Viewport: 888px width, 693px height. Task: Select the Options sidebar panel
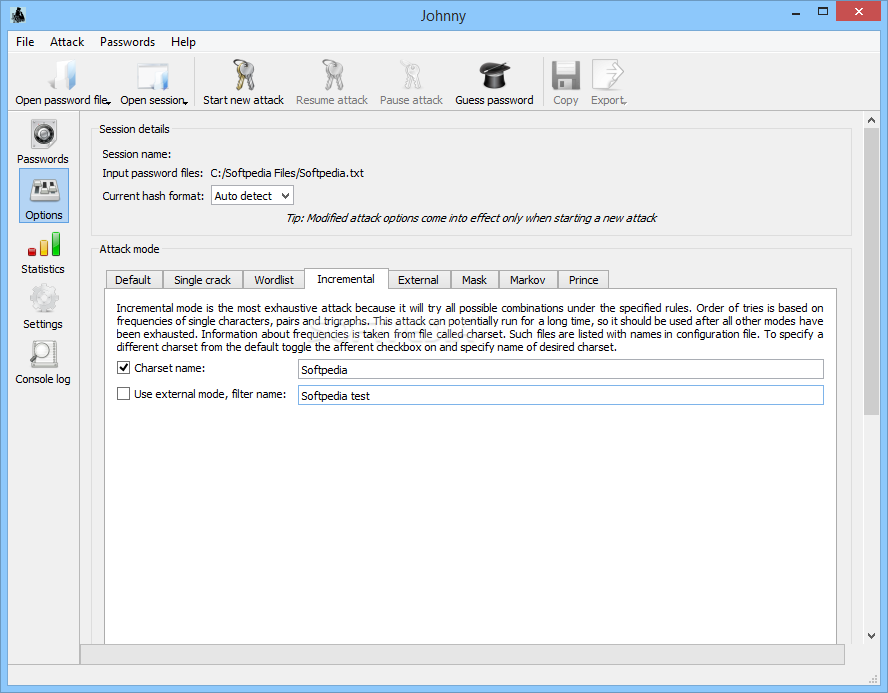pyautogui.click(x=44, y=196)
